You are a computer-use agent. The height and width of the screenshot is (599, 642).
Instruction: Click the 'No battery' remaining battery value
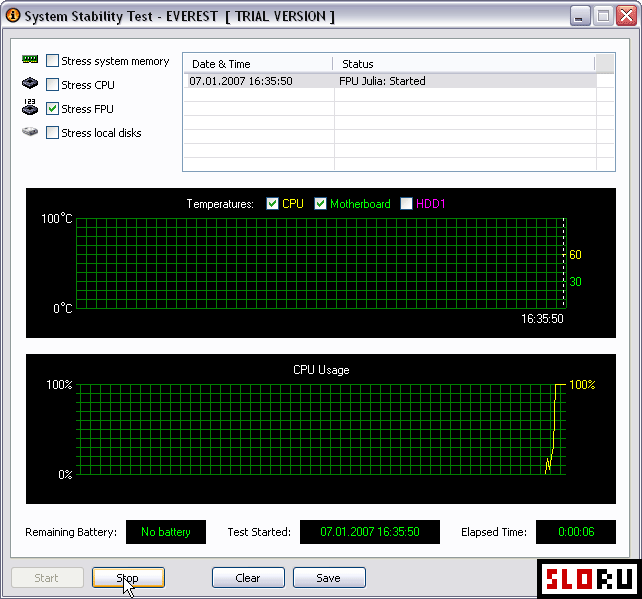point(166,532)
